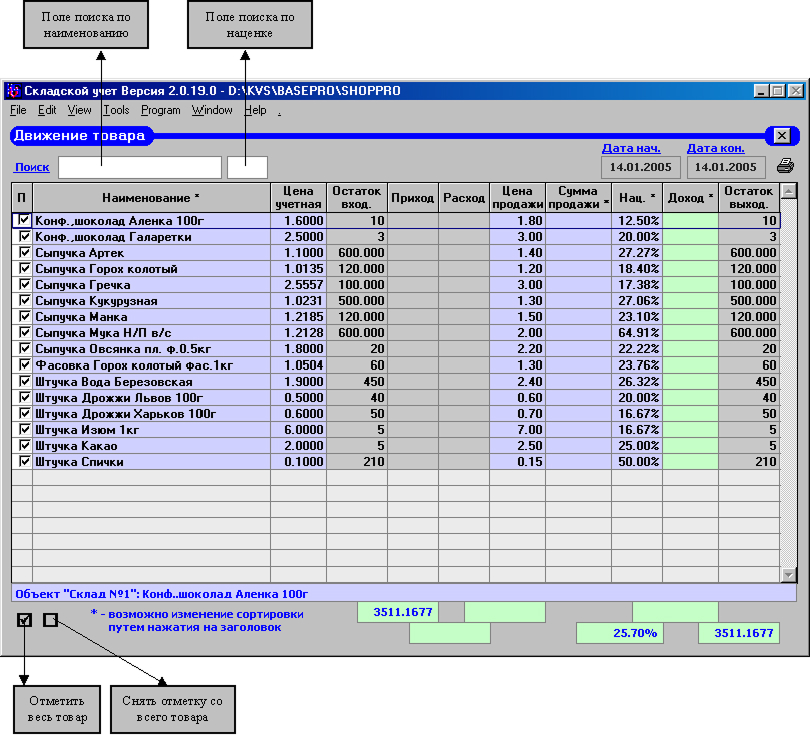Toggle checkbox for Штучка Вода Березовская
The height and width of the screenshot is (735, 810).
point(24,381)
